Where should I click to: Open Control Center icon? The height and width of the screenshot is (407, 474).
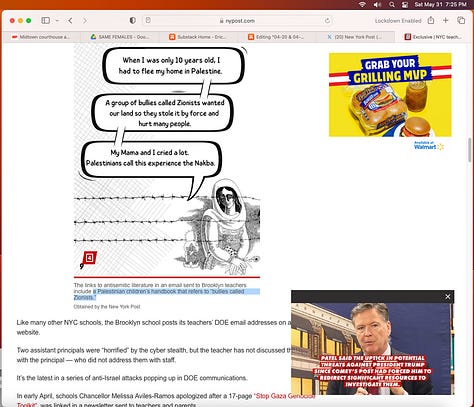405,5
